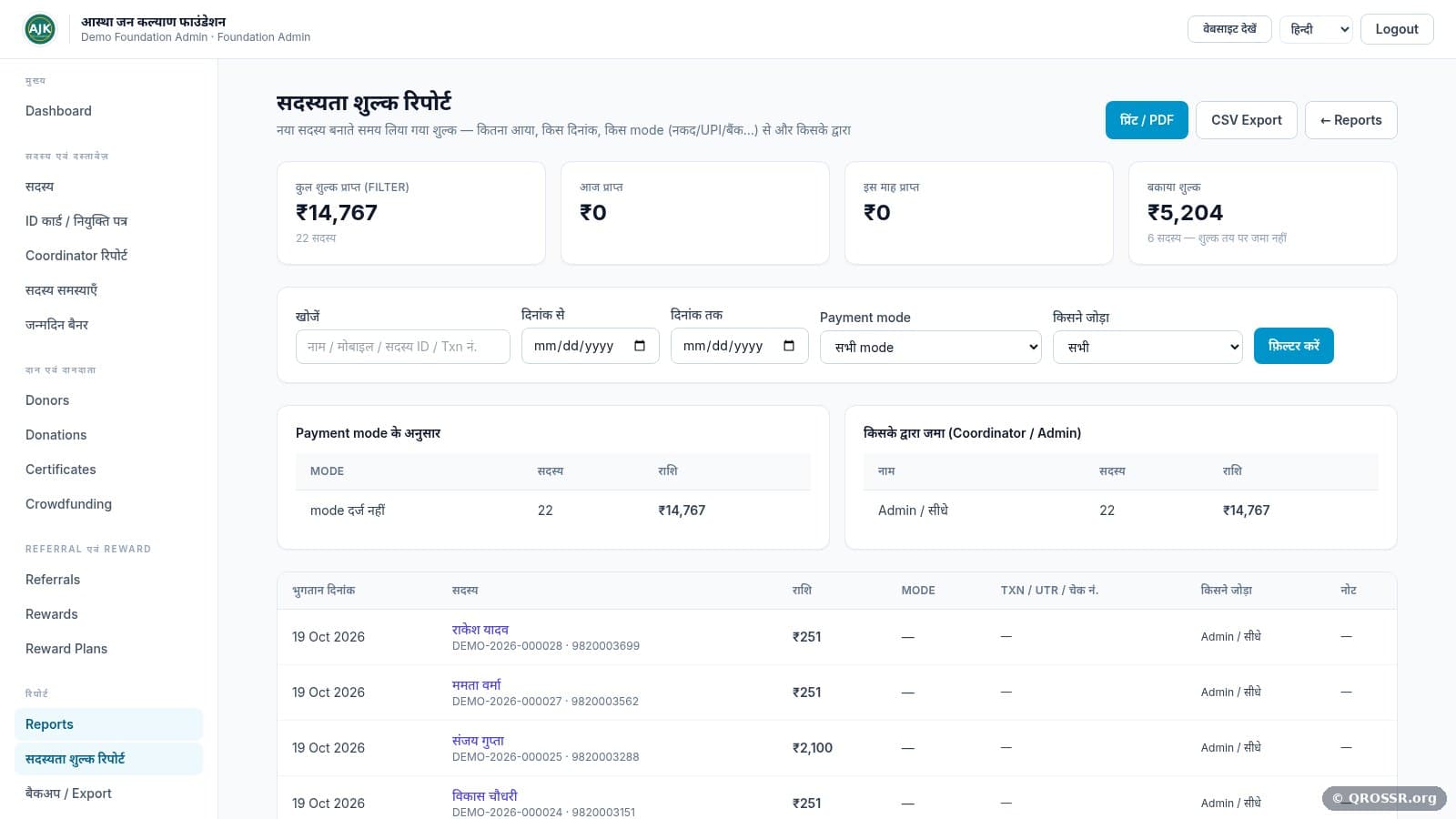This screenshot has height=819, width=1456.
Task: Click the वेबसाइट देखें button
Action: (1229, 29)
